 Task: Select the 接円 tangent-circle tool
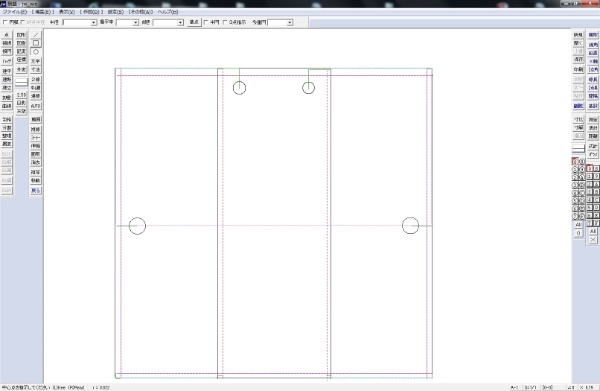click(x=7, y=52)
